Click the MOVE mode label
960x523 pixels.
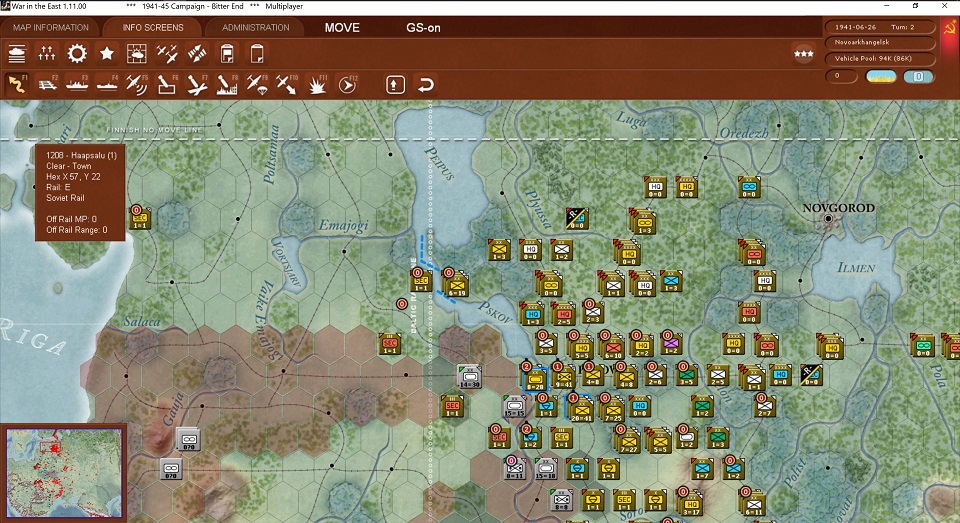tap(342, 28)
